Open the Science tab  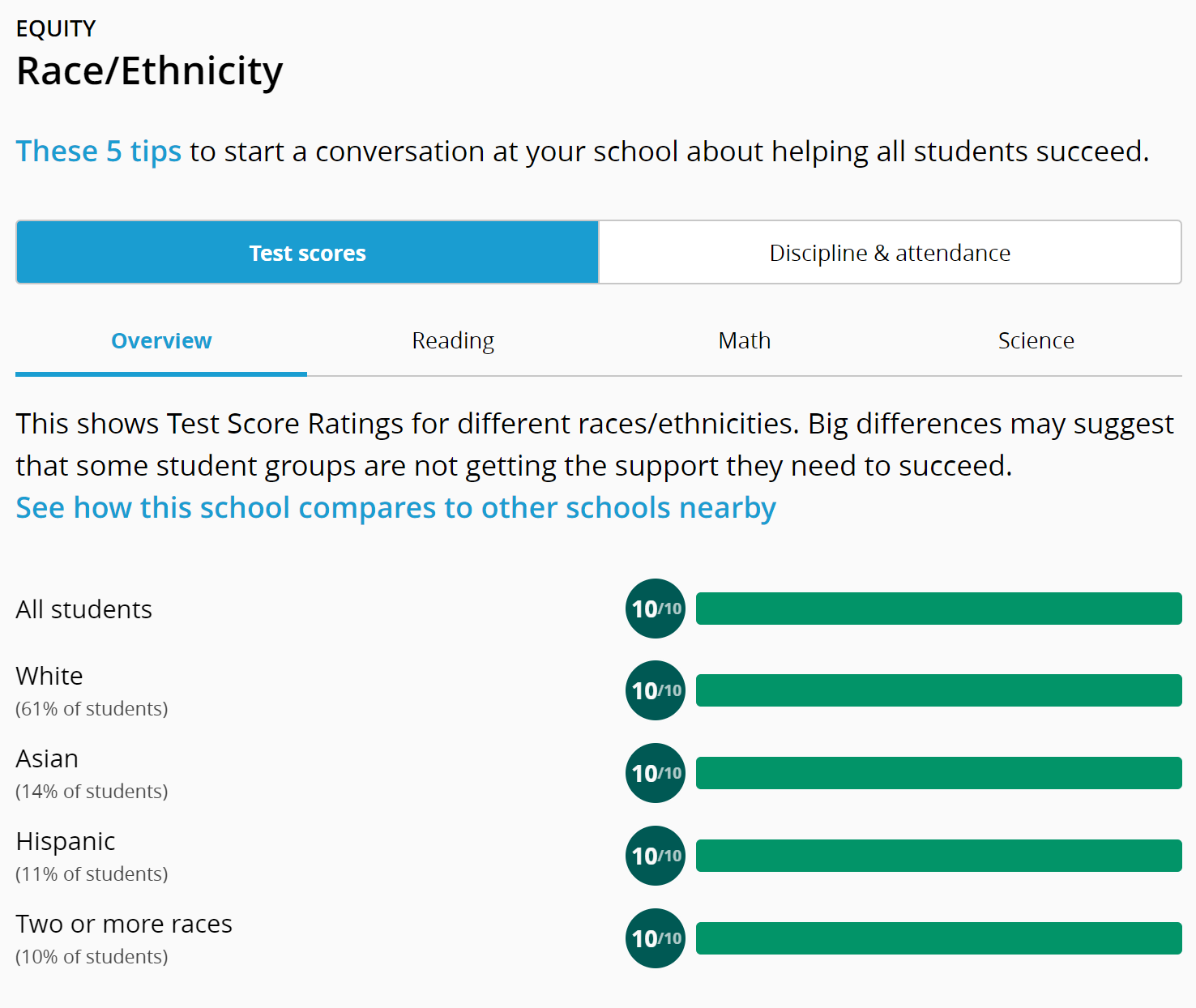(x=1036, y=341)
